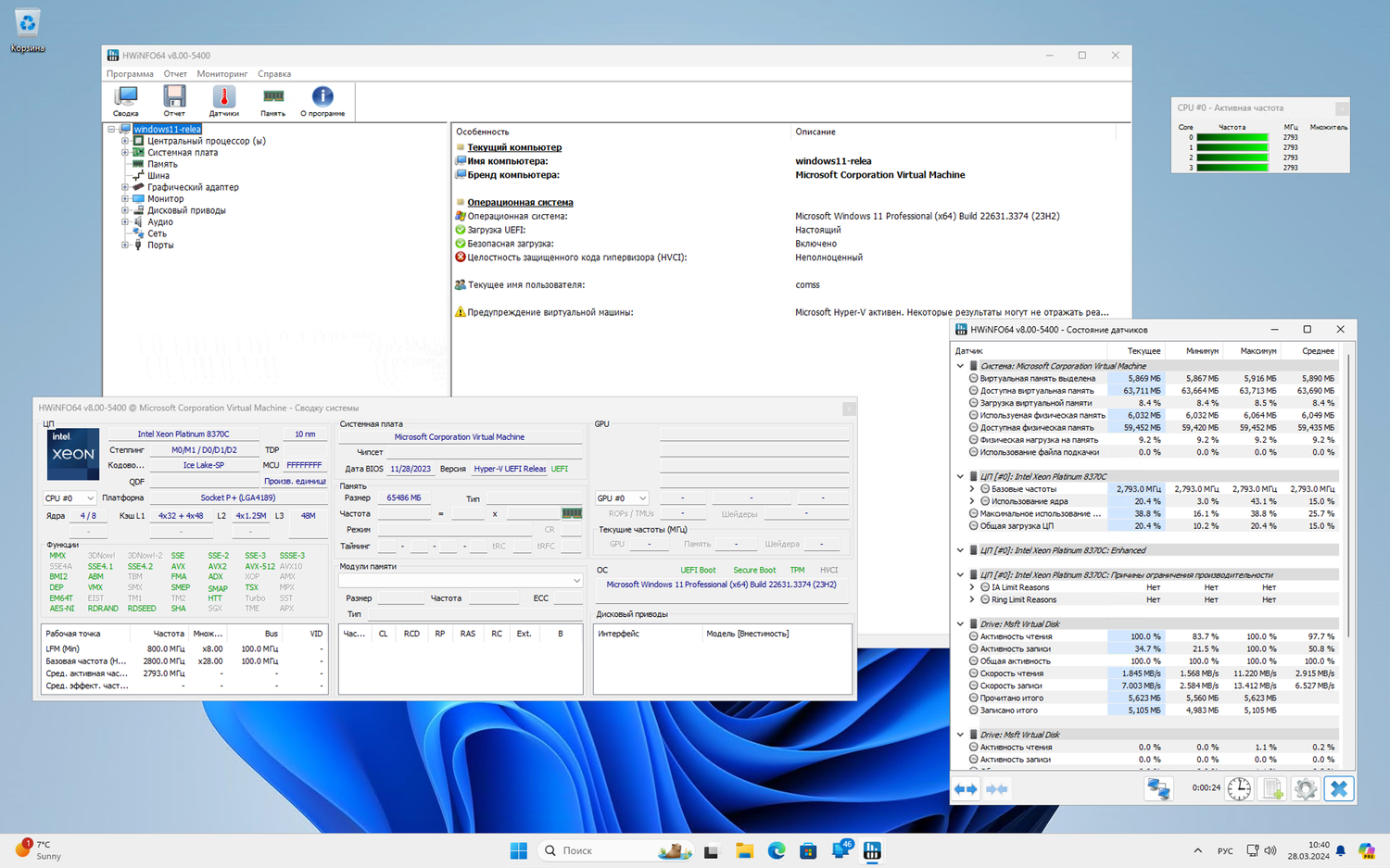1390x868 pixels.
Task: Open the Модули памяти dropdown list
Action: click(461, 581)
